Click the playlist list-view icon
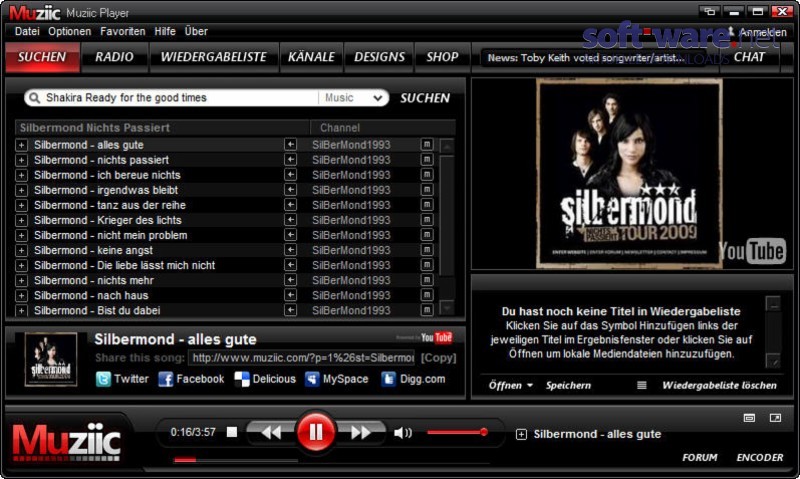The width and height of the screenshot is (800, 479). (642, 385)
